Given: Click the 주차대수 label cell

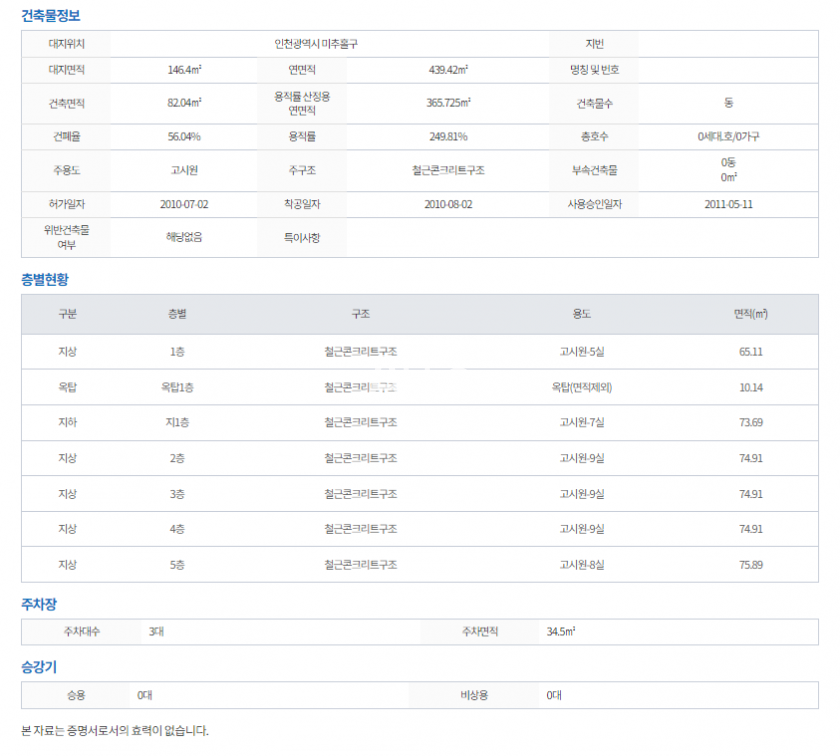Looking at the screenshot, I should coord(82,632).
